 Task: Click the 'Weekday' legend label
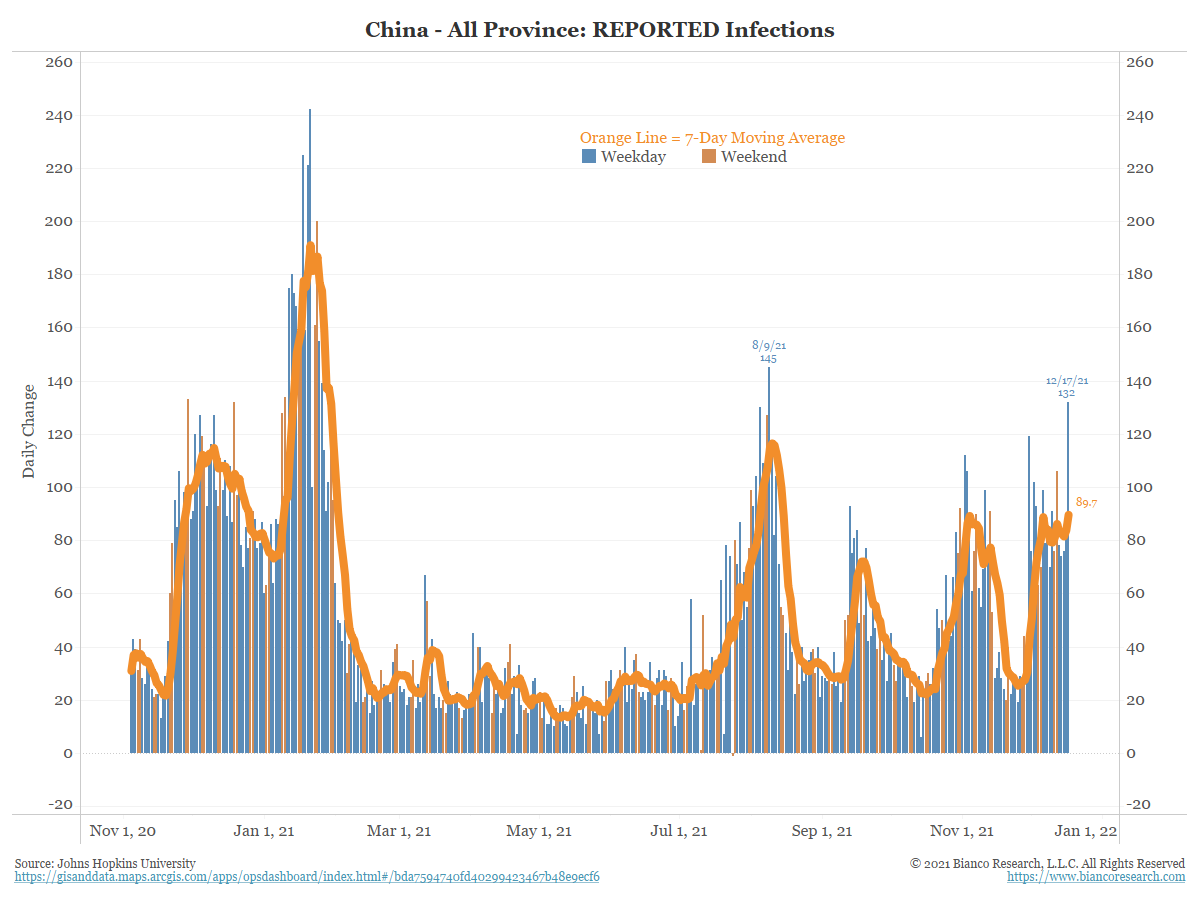[633, 157]
